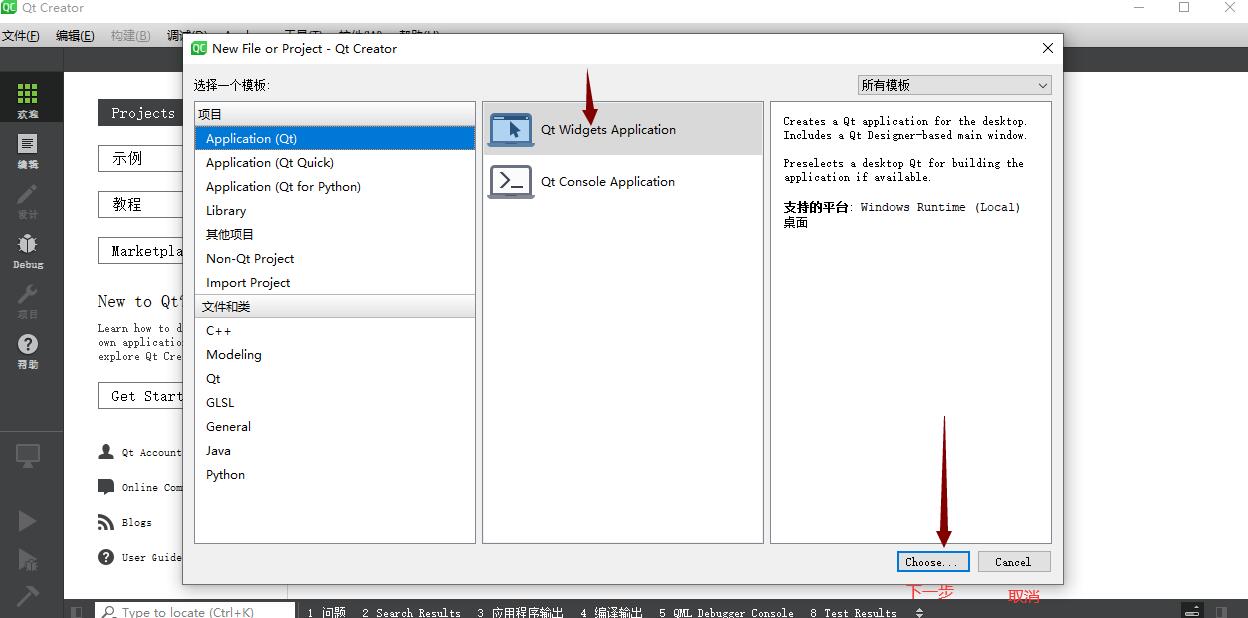Image resolution: width=1248 pixels, height=618 pixels.
Task: Click the kit selector monitor icon
Action: pos(27,457)
